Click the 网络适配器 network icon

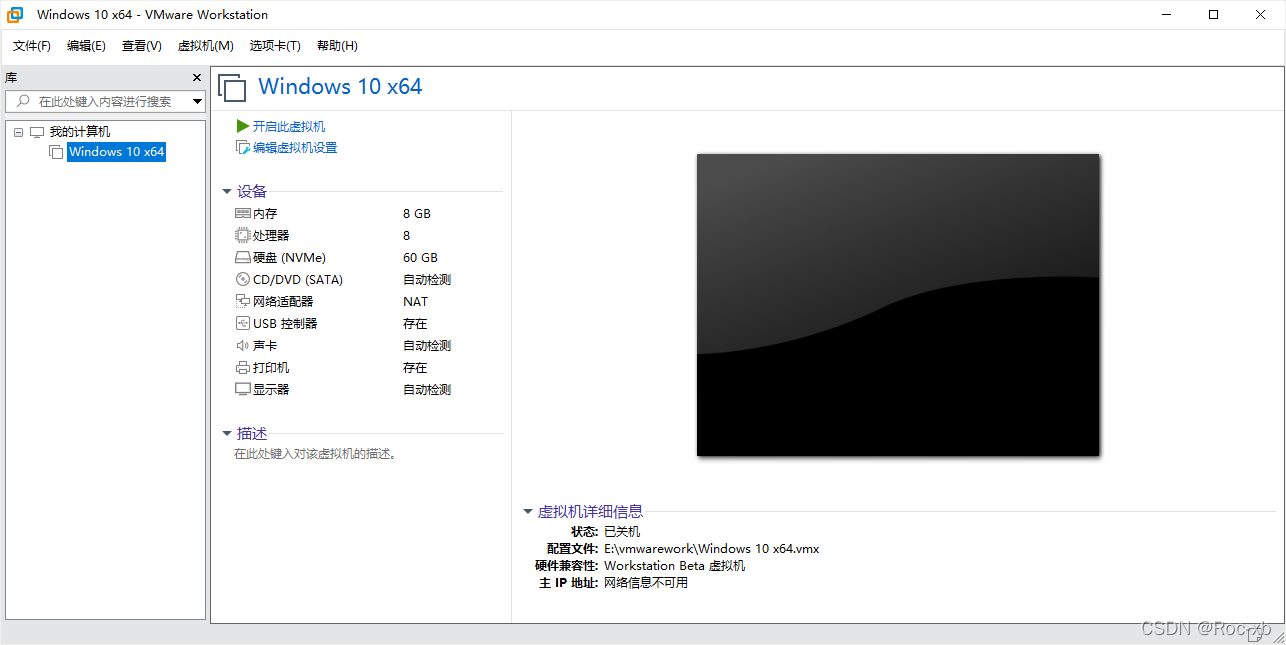click(x=243, y=302)
